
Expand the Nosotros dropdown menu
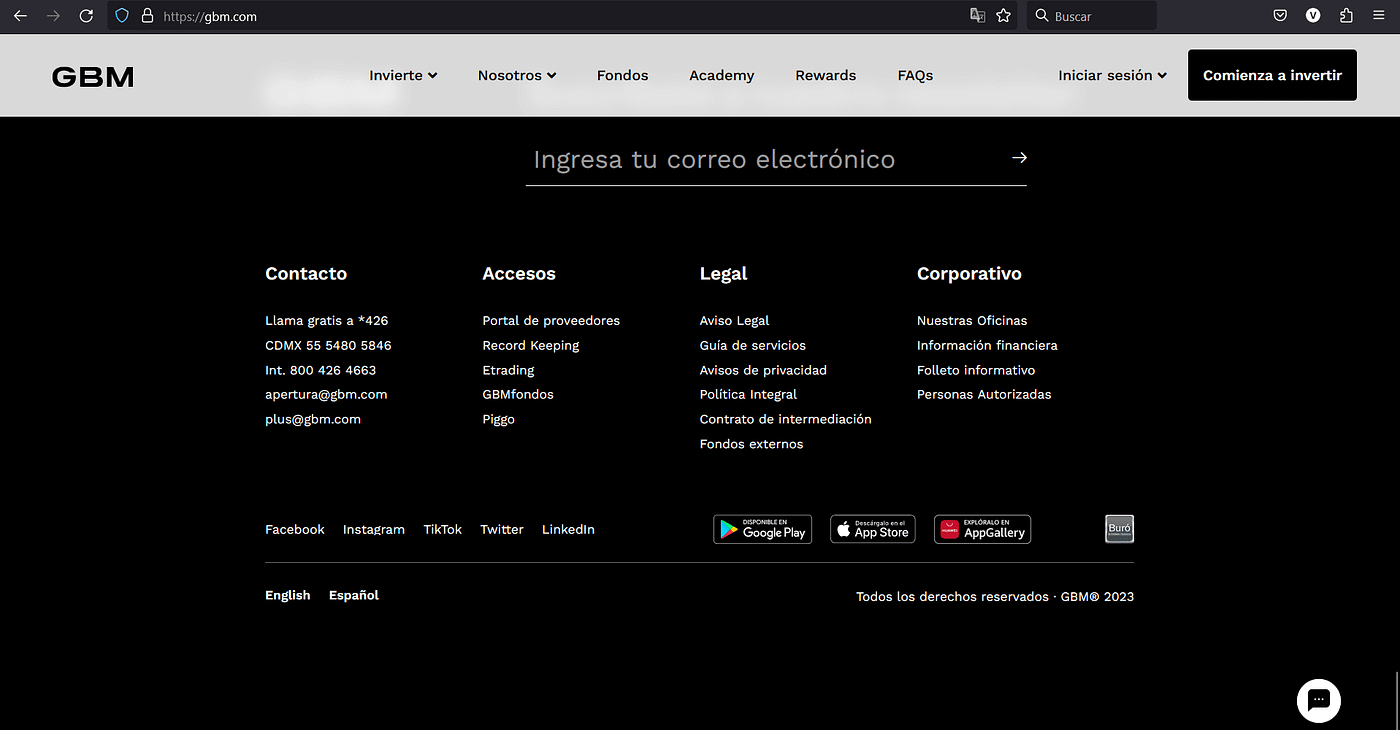click(x=517, y=75)
